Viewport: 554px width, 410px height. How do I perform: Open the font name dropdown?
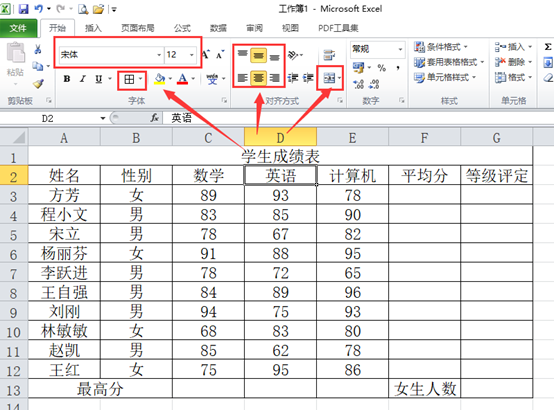tap(159, 55)
